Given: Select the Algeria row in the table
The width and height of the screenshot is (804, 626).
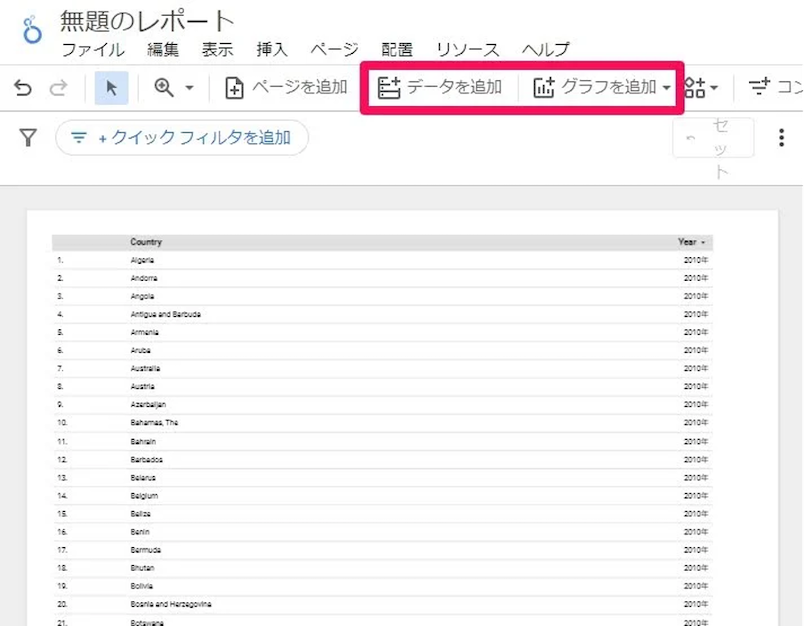Looking at the screenshot, I should pyautogui.click(x=142, y=260).
